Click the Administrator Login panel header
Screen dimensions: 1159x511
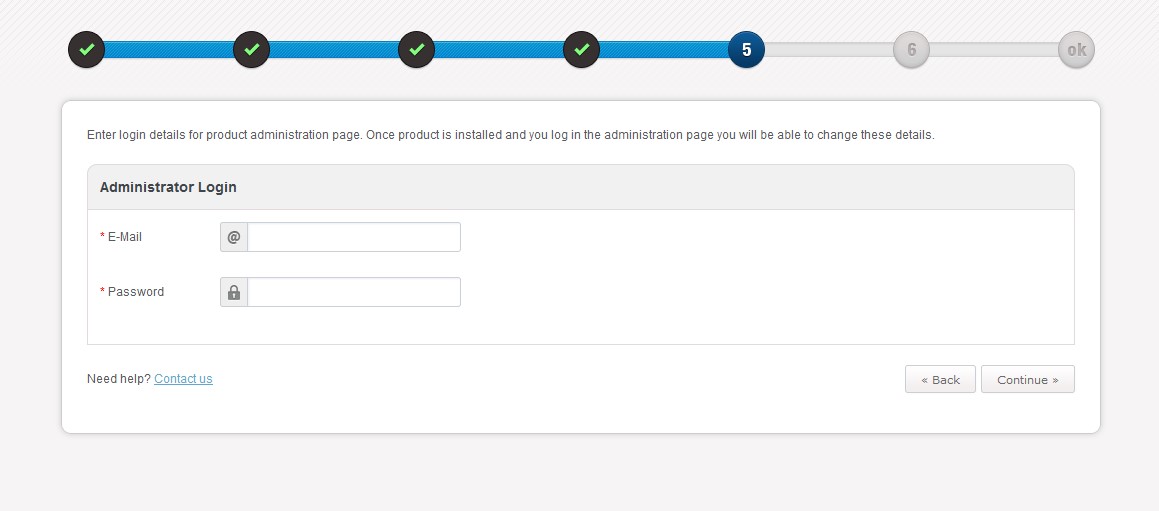168,187
